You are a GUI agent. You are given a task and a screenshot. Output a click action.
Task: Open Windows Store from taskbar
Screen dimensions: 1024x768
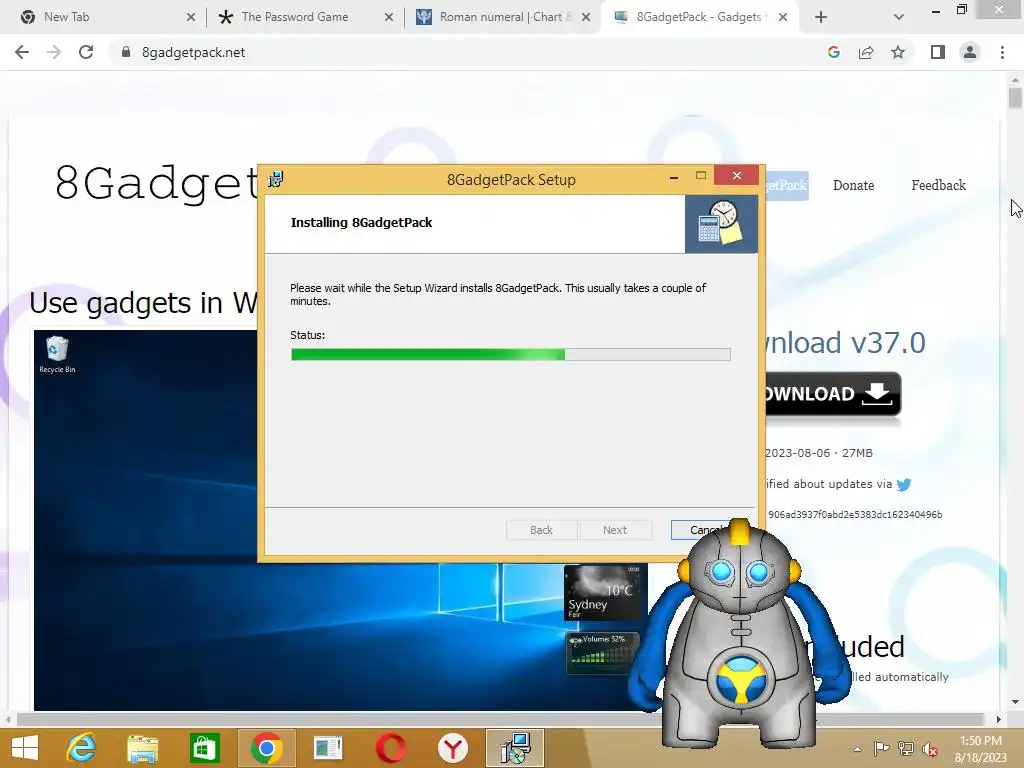(x=204, y=748)
